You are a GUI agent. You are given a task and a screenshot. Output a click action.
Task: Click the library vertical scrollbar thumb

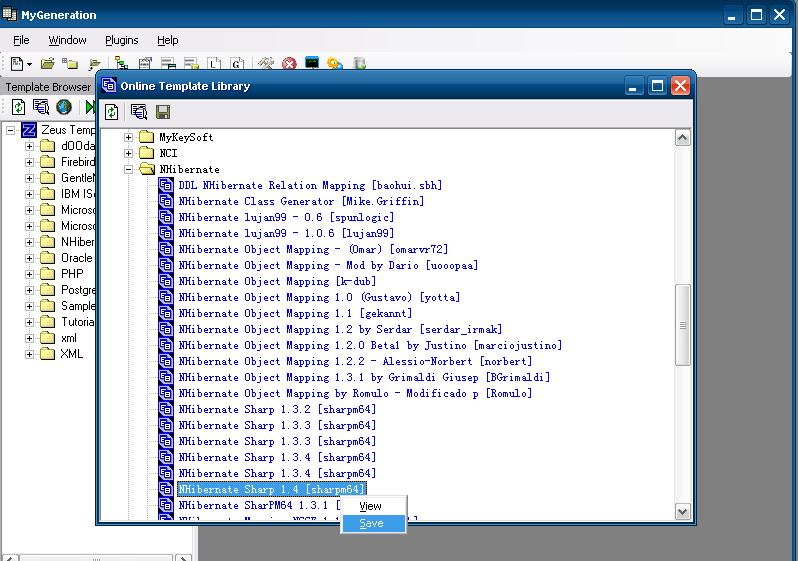coord(682,325)
